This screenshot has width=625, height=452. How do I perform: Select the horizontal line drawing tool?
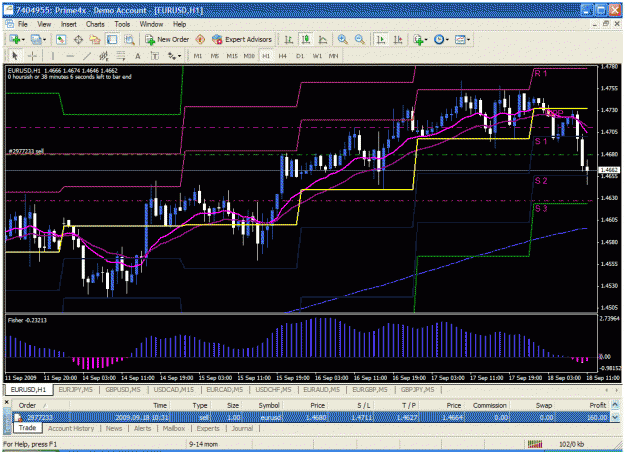[x=70, y=56]
